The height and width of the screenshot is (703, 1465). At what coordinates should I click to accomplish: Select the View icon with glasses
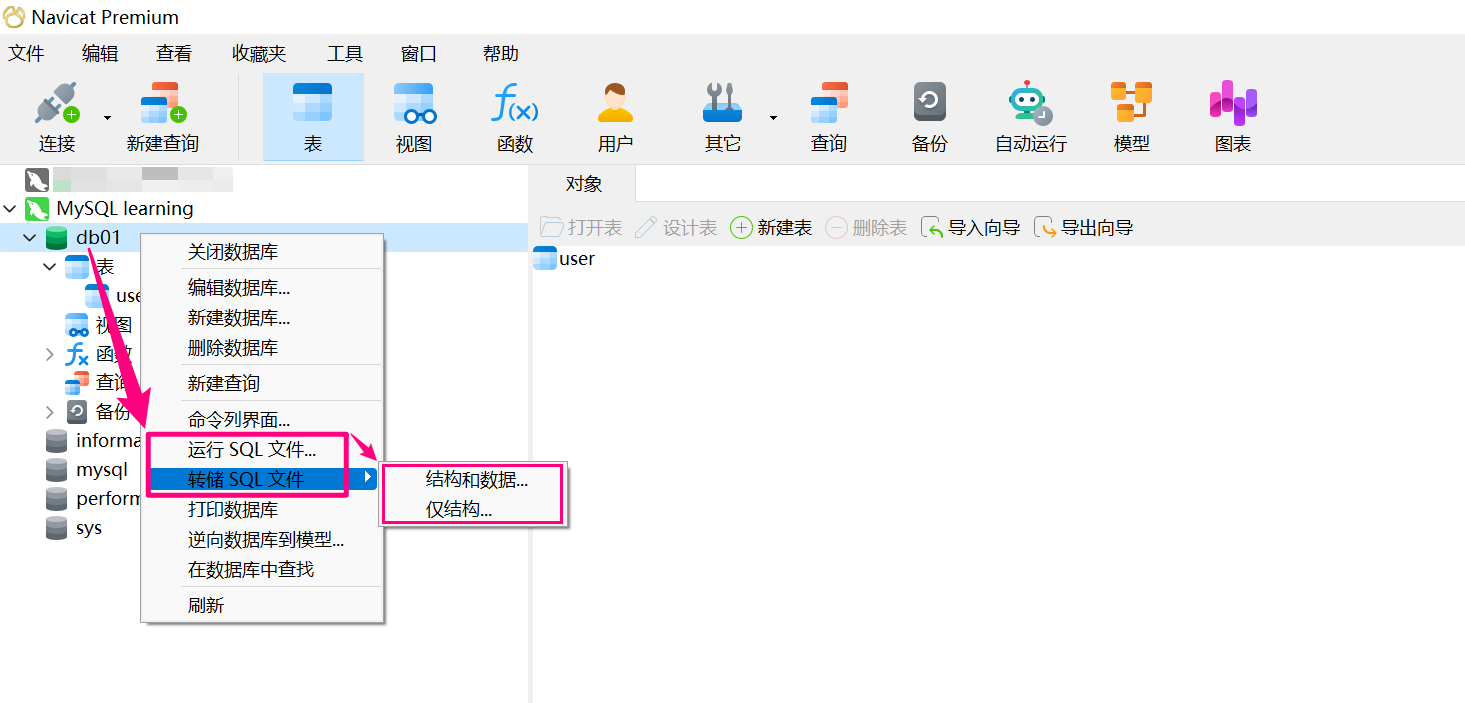pos(413,105)
